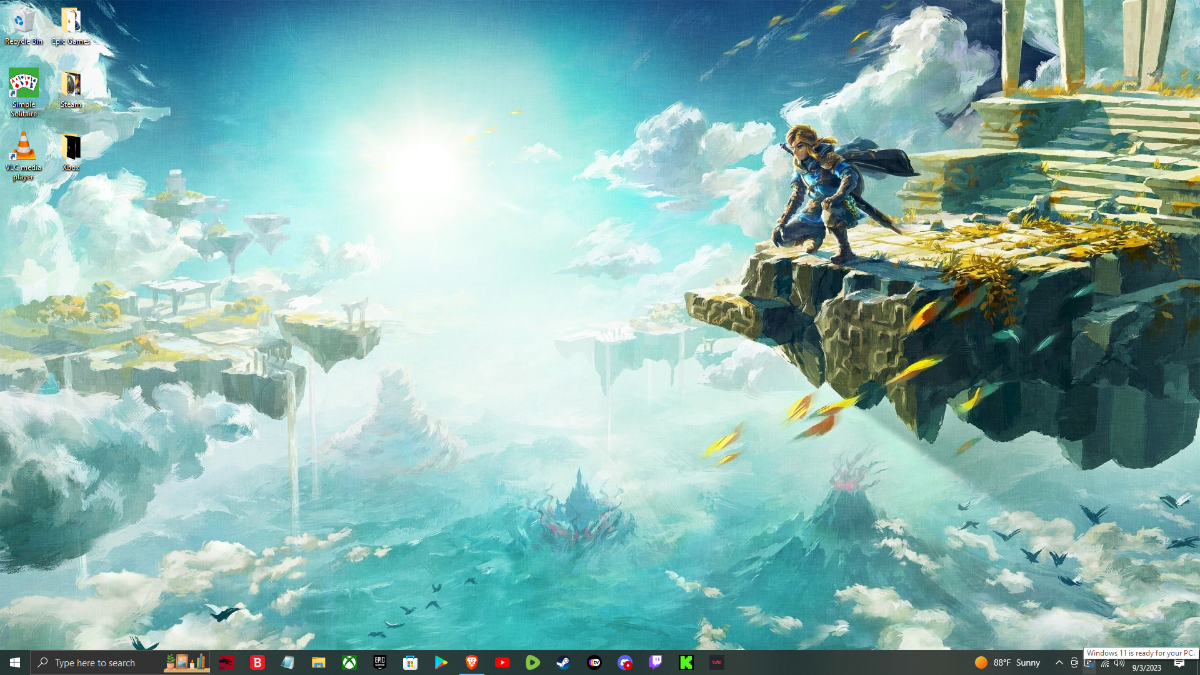Open Microsoft Store from the taskbar

410,662
